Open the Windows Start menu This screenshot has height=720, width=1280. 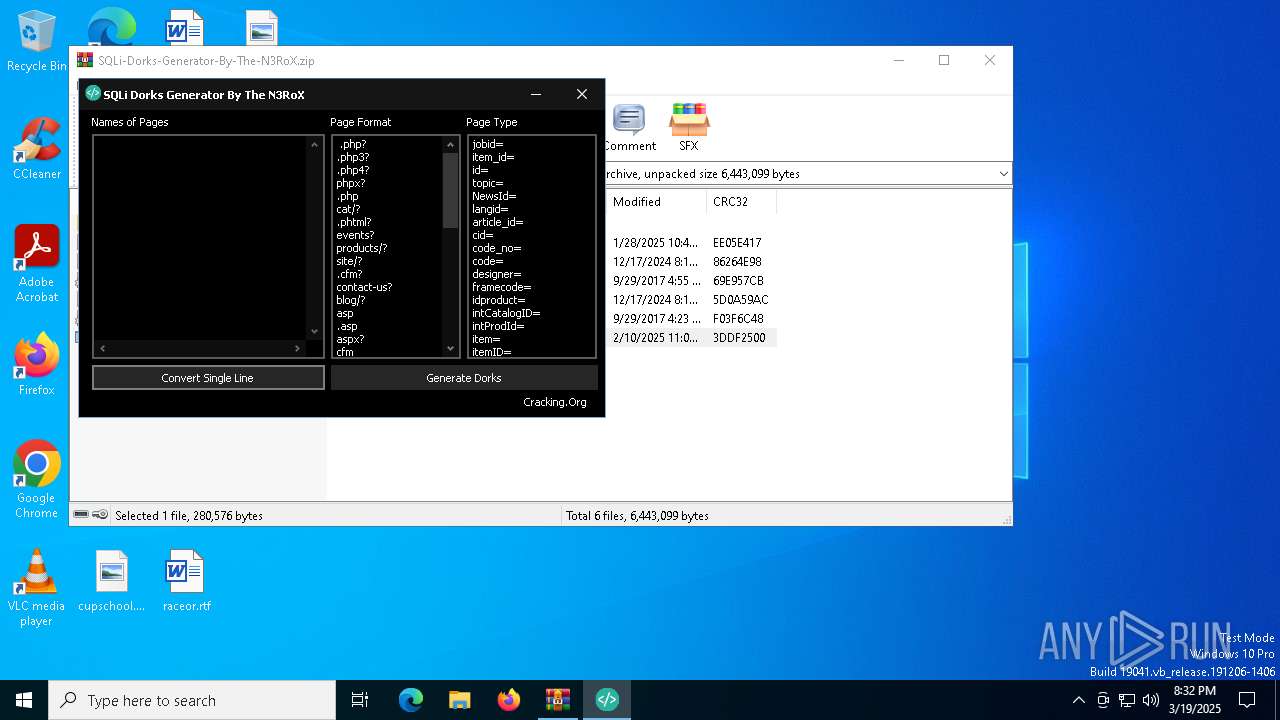coord(24,700)
